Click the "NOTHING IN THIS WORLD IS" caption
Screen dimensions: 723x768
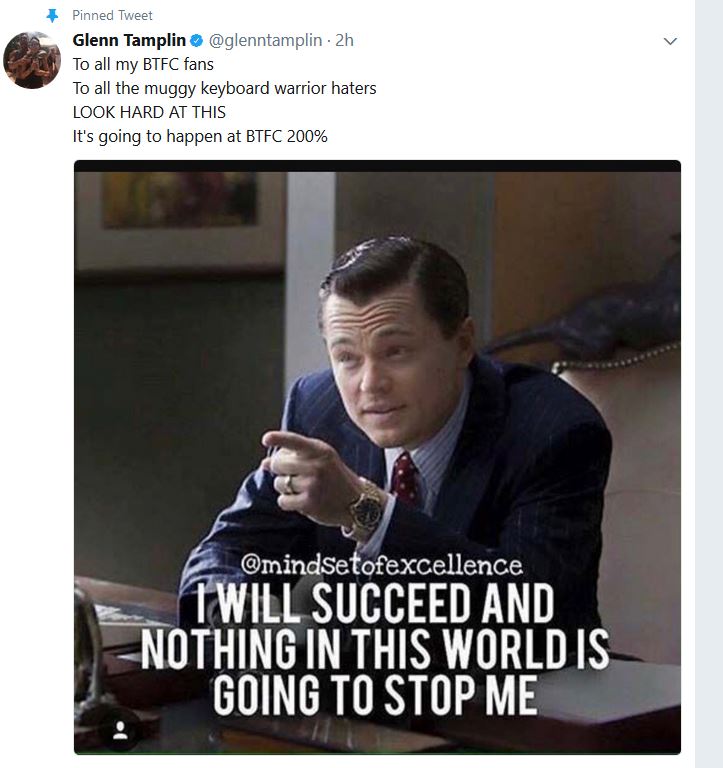(x=375, y=650)
